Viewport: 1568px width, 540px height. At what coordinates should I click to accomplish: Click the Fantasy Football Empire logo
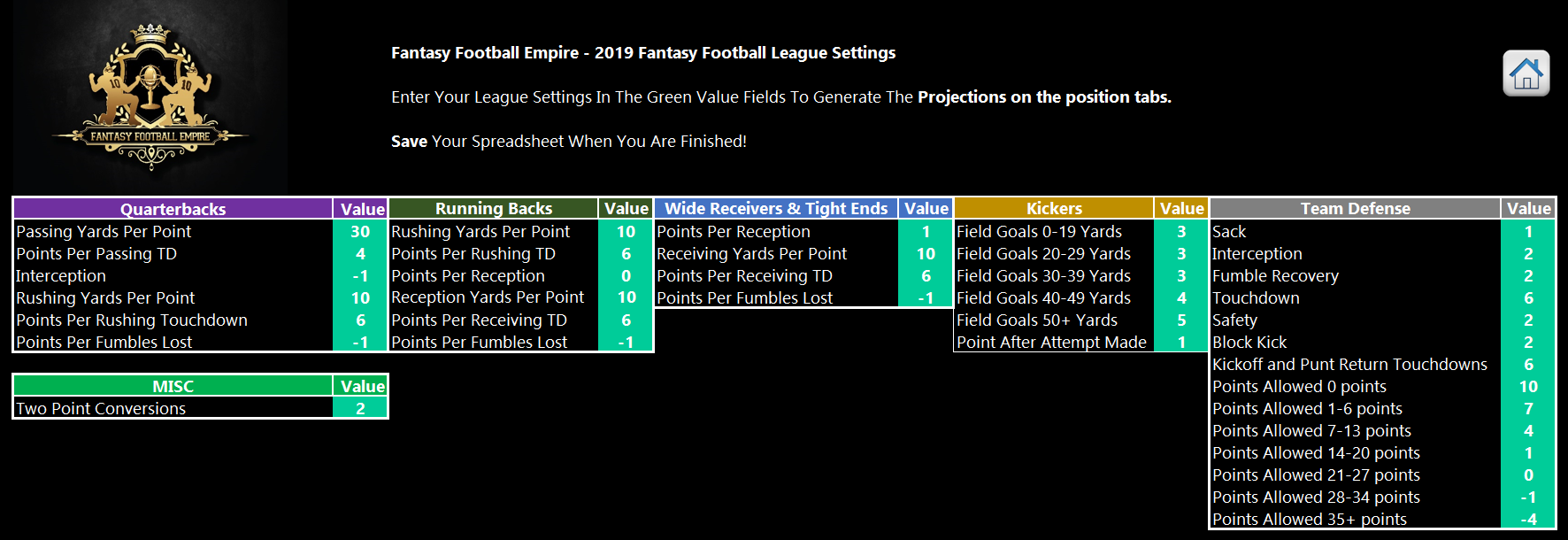150,97
